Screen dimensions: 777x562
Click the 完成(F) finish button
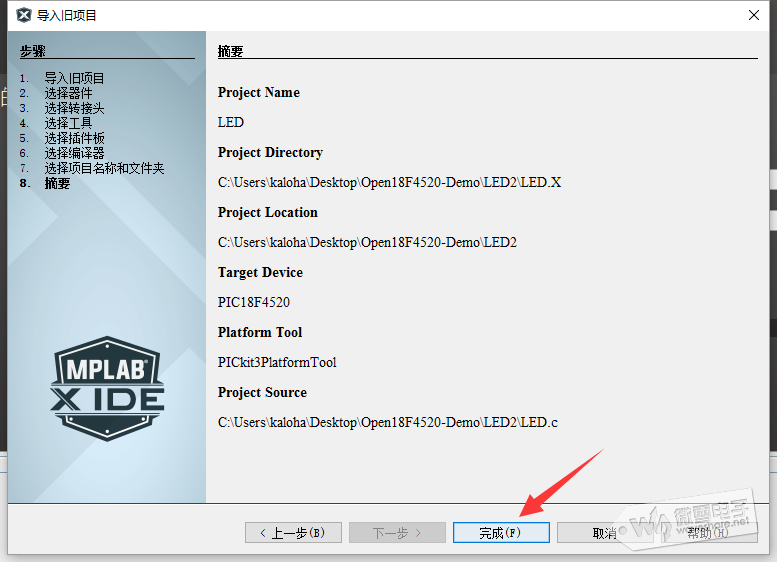coord(501,533)
